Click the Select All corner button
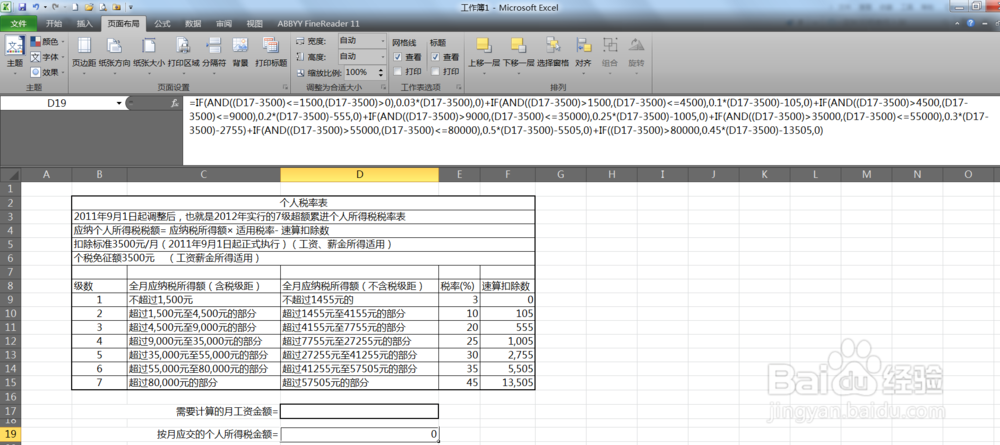 11,175
